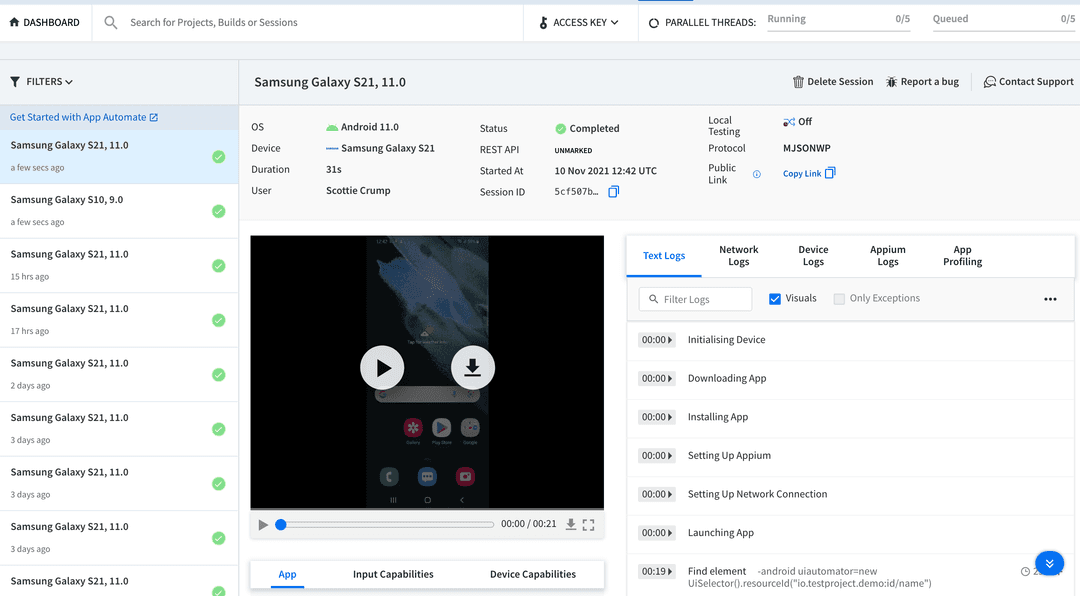
Task: Open Get Started with App Automate link
Action: (x=84, y=117)
